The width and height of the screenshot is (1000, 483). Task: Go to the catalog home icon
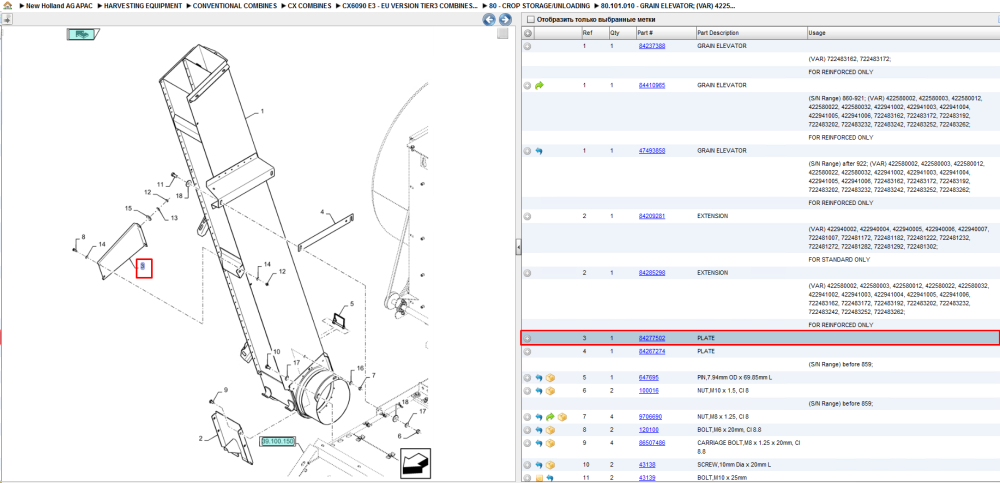(7, 5)
